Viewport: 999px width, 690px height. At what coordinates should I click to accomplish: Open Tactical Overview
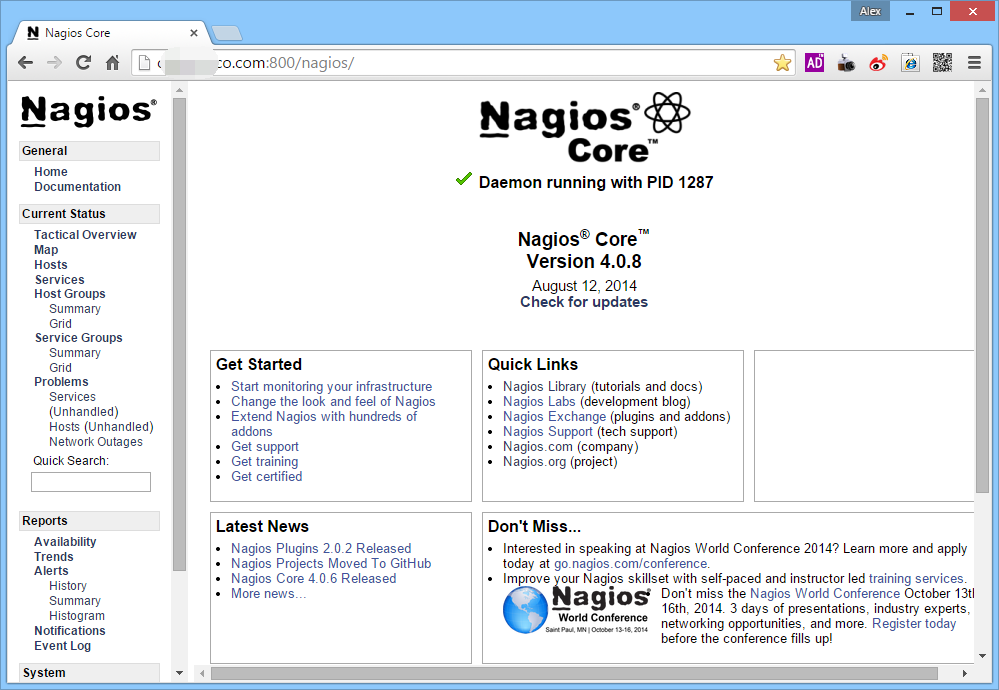(85, 234)
